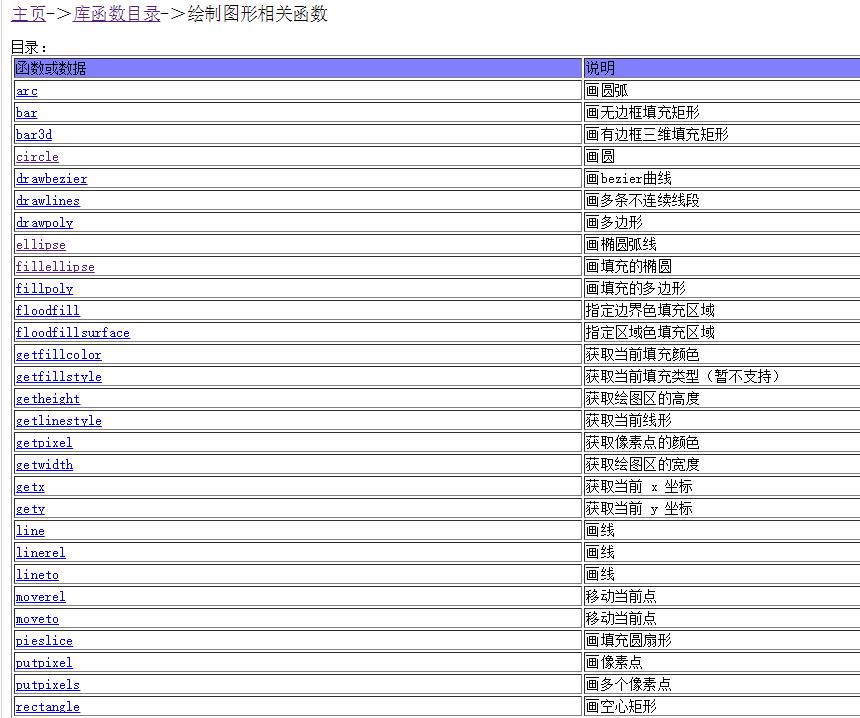Open the getheight function link
The width and height of the screenshot is (860, 718).
[x=48, y=399]
